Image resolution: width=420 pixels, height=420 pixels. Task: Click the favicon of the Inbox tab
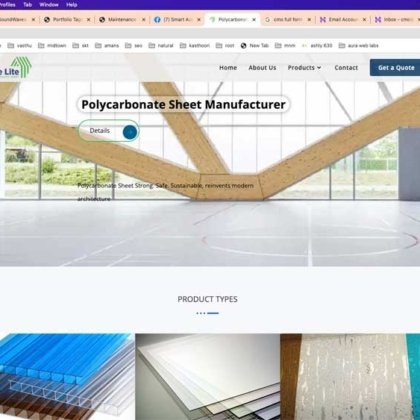(378, 20)
